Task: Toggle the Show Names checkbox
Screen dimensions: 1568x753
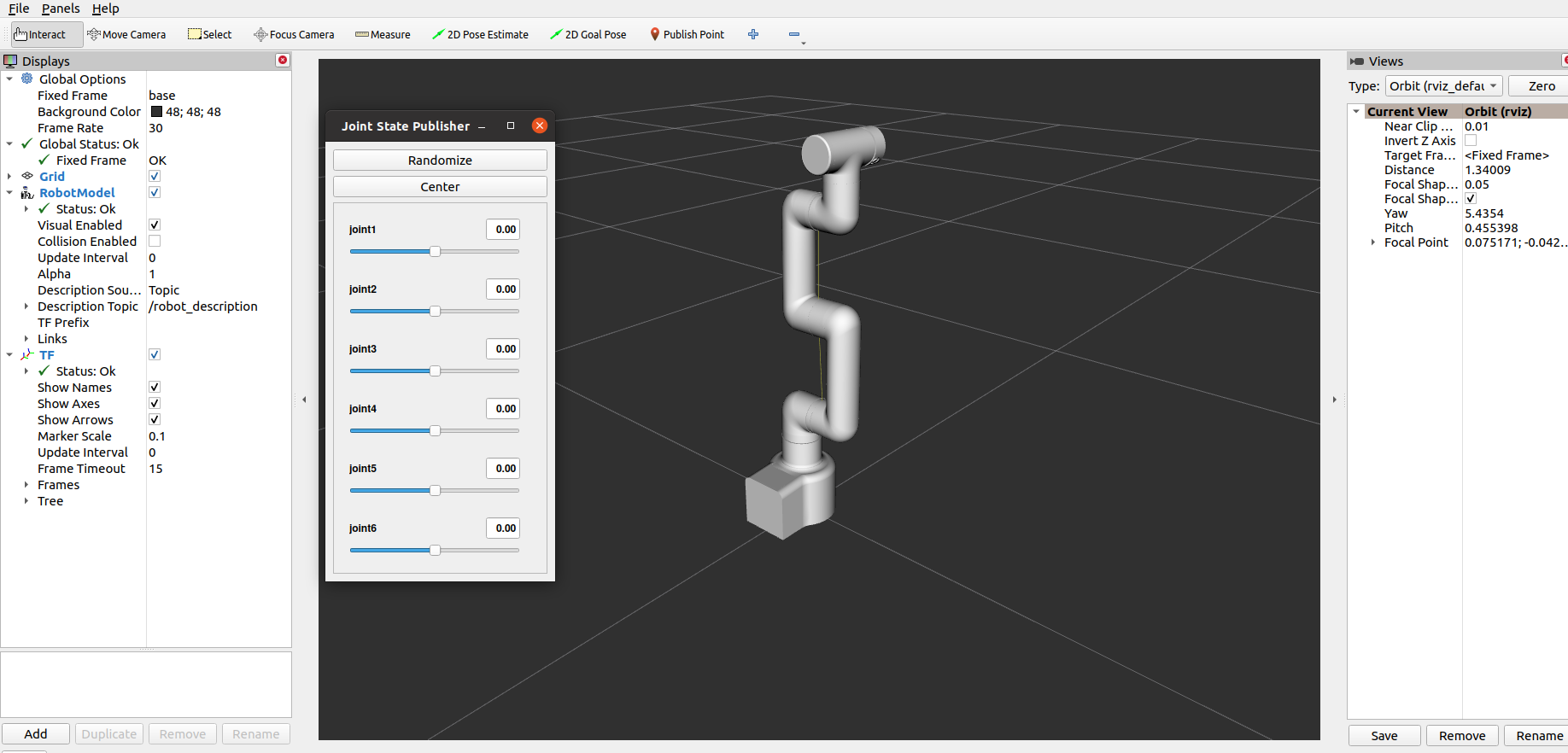Action: (x=155, y=388)
